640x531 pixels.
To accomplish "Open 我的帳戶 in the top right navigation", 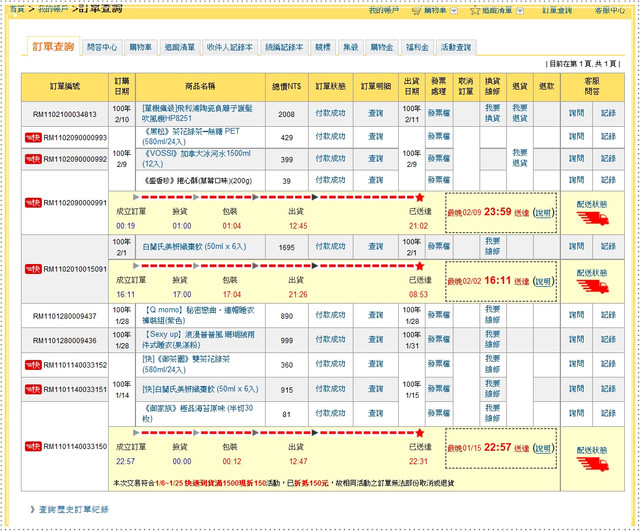I will pyautogui.click(x=384, y=11).
